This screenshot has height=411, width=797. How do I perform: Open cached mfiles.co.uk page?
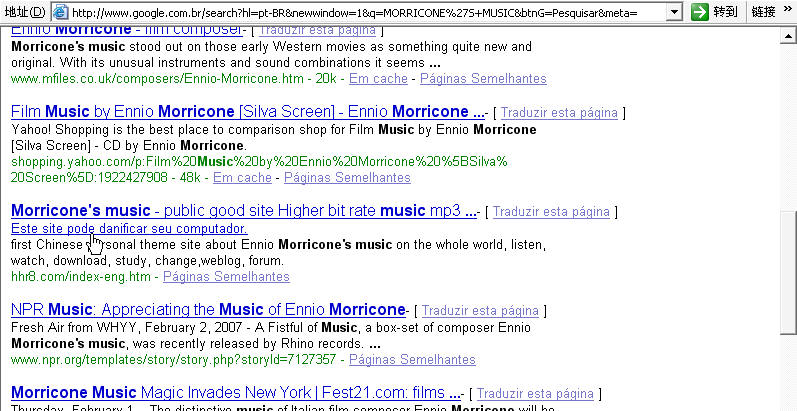coord(378,79)
